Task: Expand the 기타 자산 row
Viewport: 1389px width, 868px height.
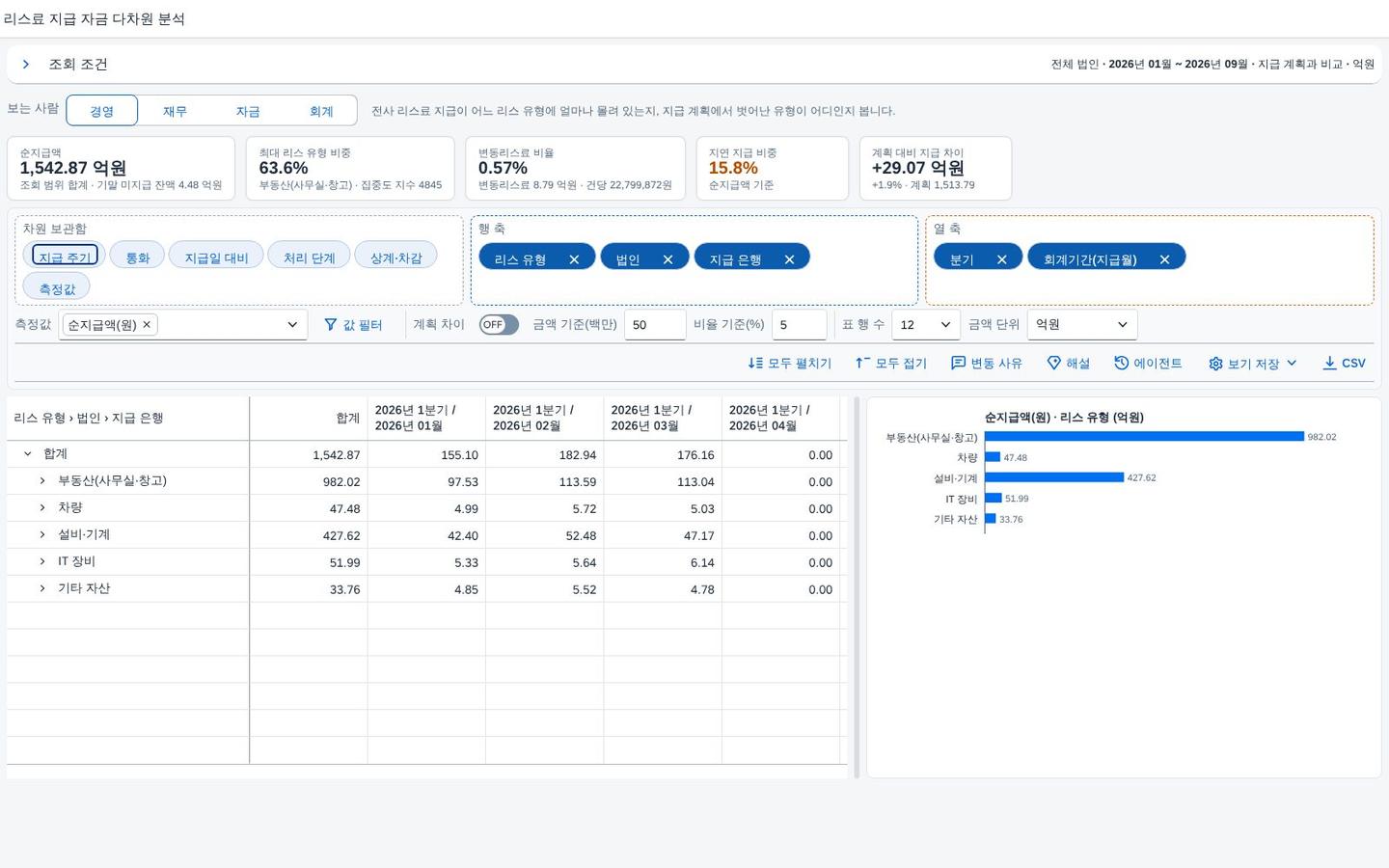Action: pos(42,588)
